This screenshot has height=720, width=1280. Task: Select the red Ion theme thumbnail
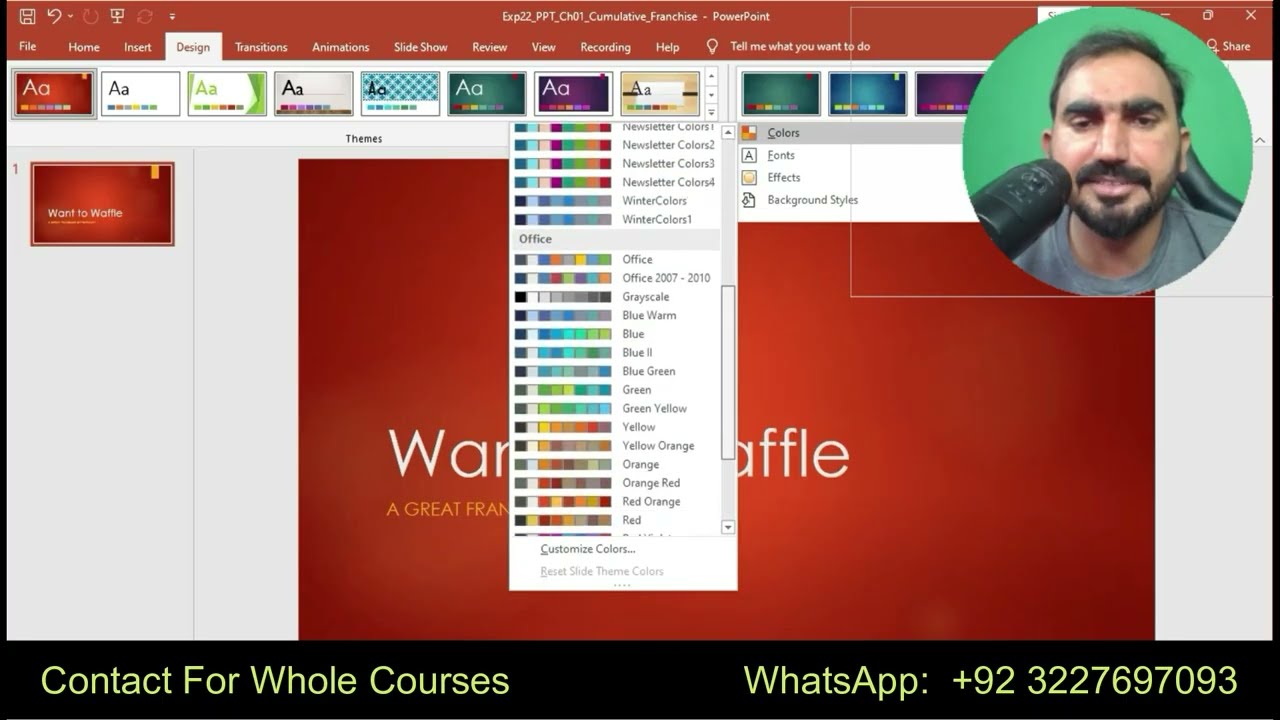[55, 94]
